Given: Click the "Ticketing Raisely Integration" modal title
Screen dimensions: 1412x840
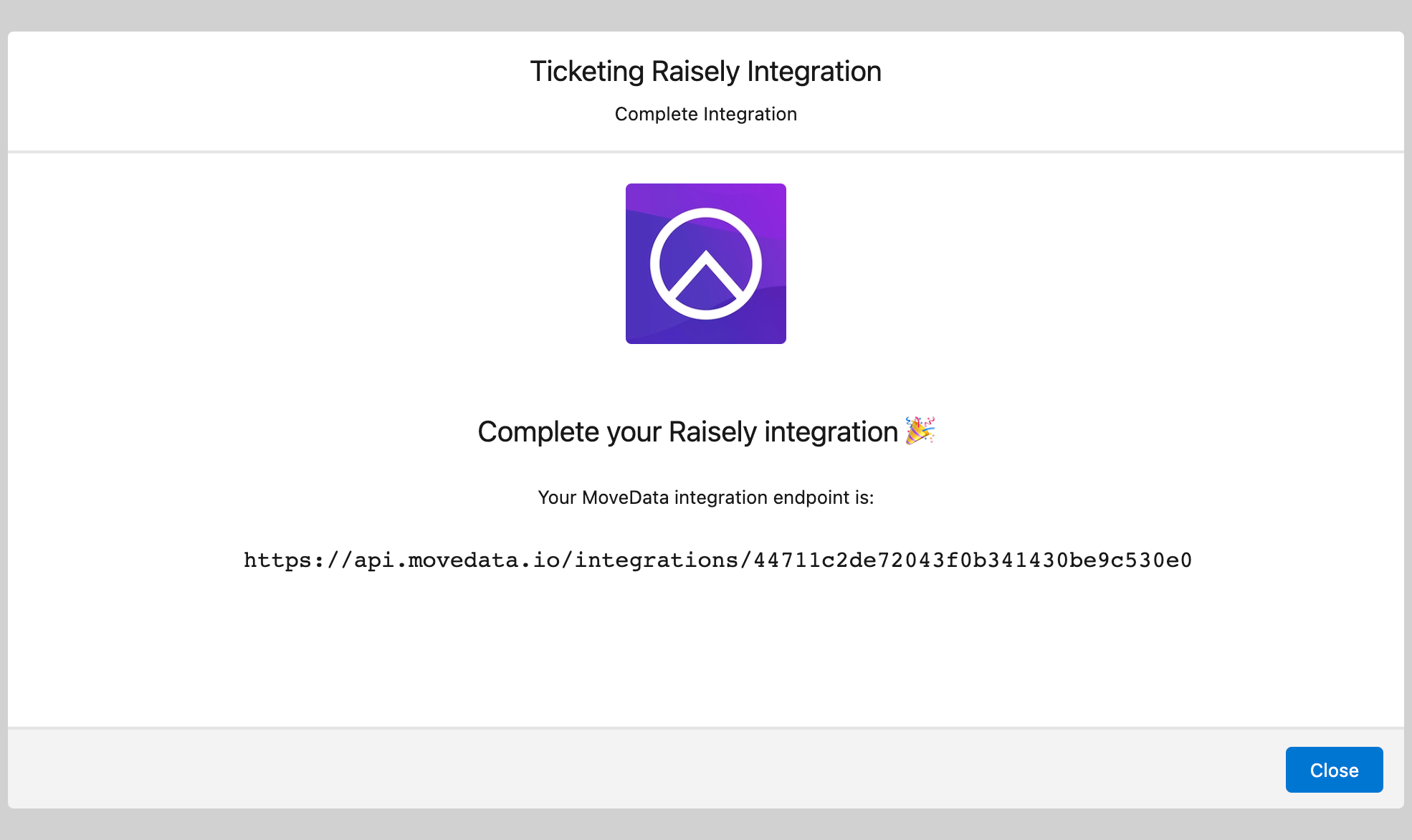Looking at the screenshot, I should (x=705, y=72).
